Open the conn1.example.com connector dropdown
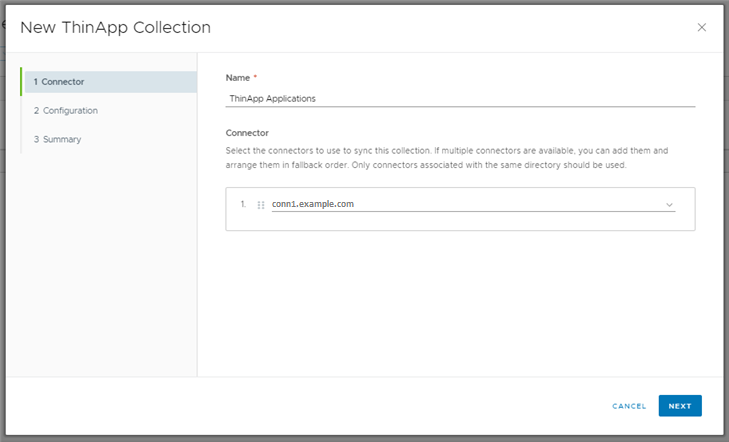The height and width of the screenshot is (442, 729). [473, 204]
